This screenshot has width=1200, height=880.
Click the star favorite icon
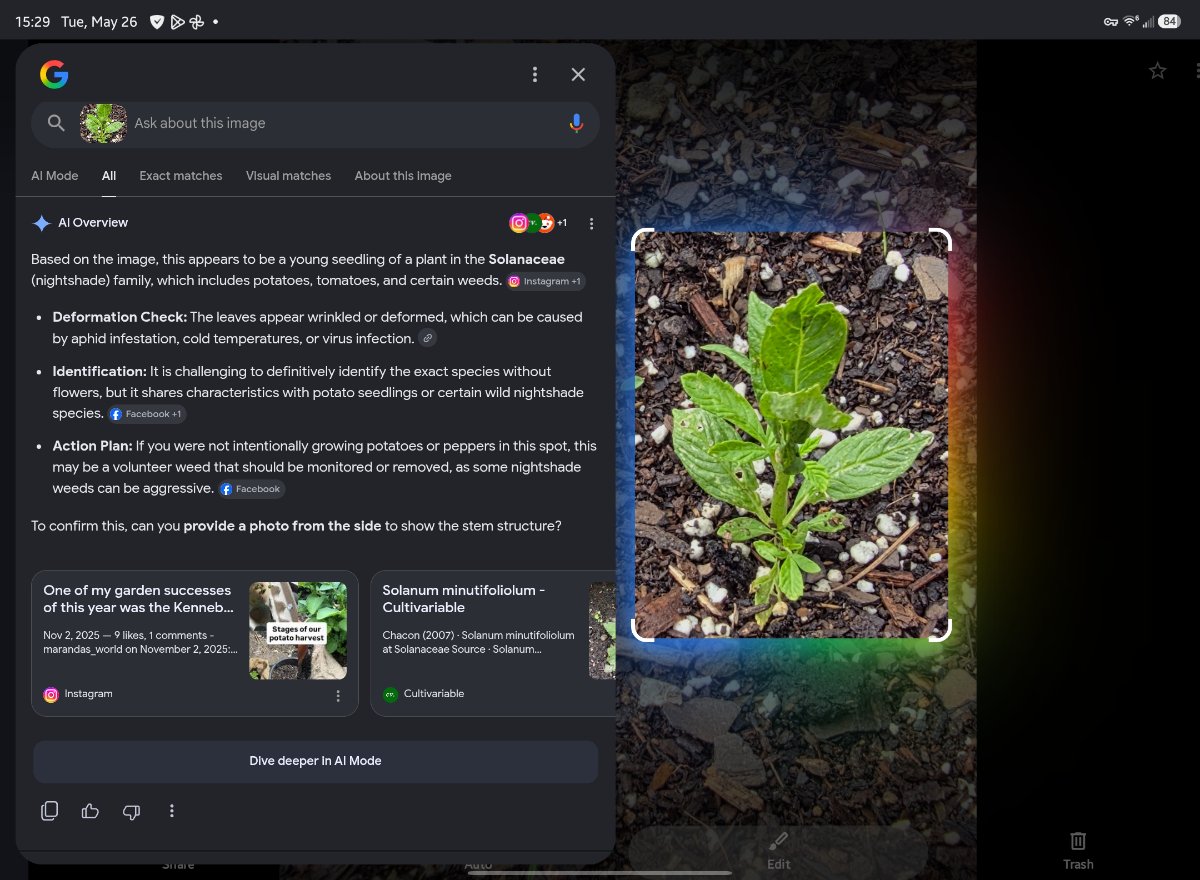(x=1157, y=70)
